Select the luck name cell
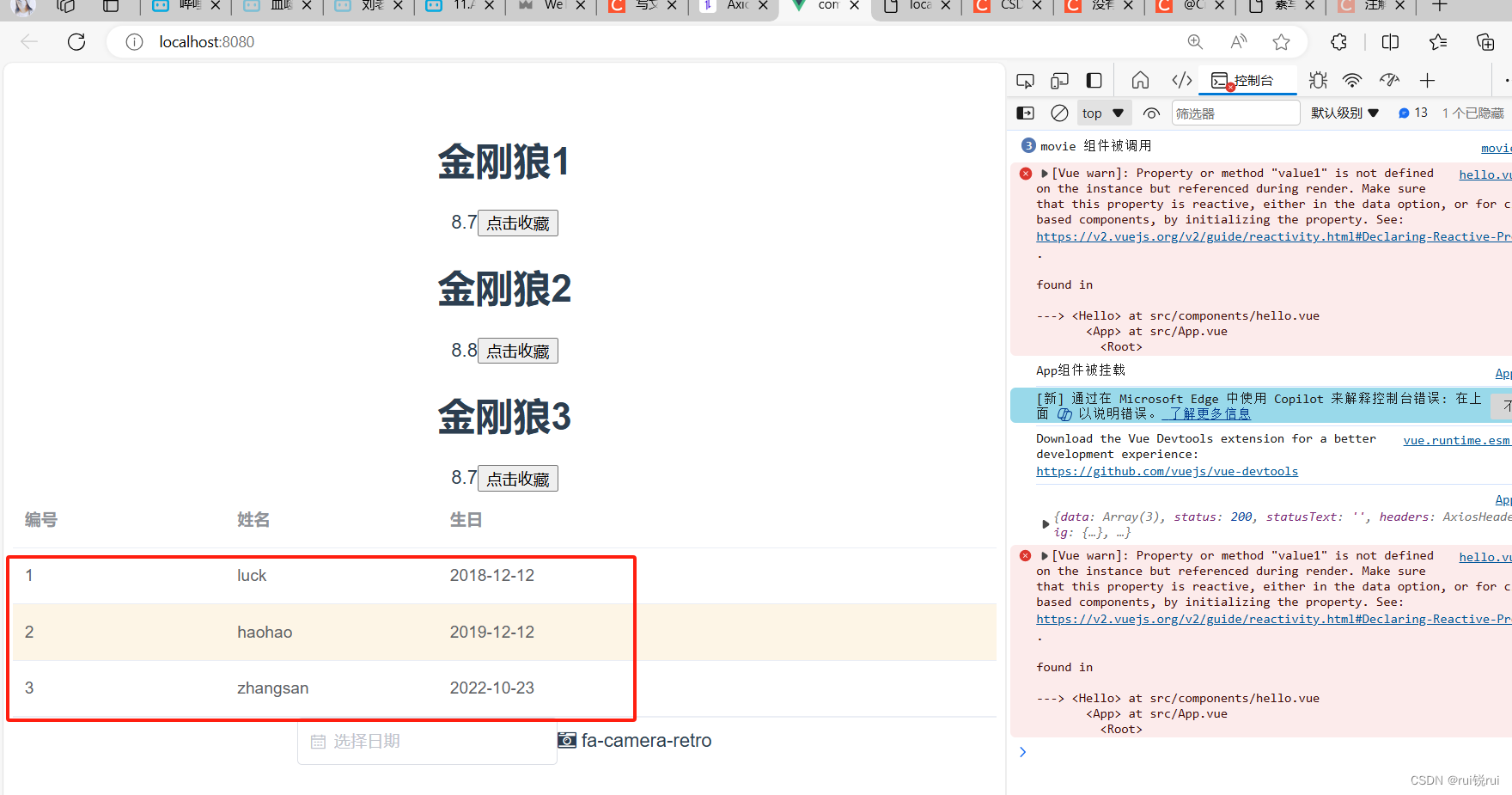Image resolution: width=1512 pixels, height=795 pixels. pyautogui.click(x=252, y=575)
